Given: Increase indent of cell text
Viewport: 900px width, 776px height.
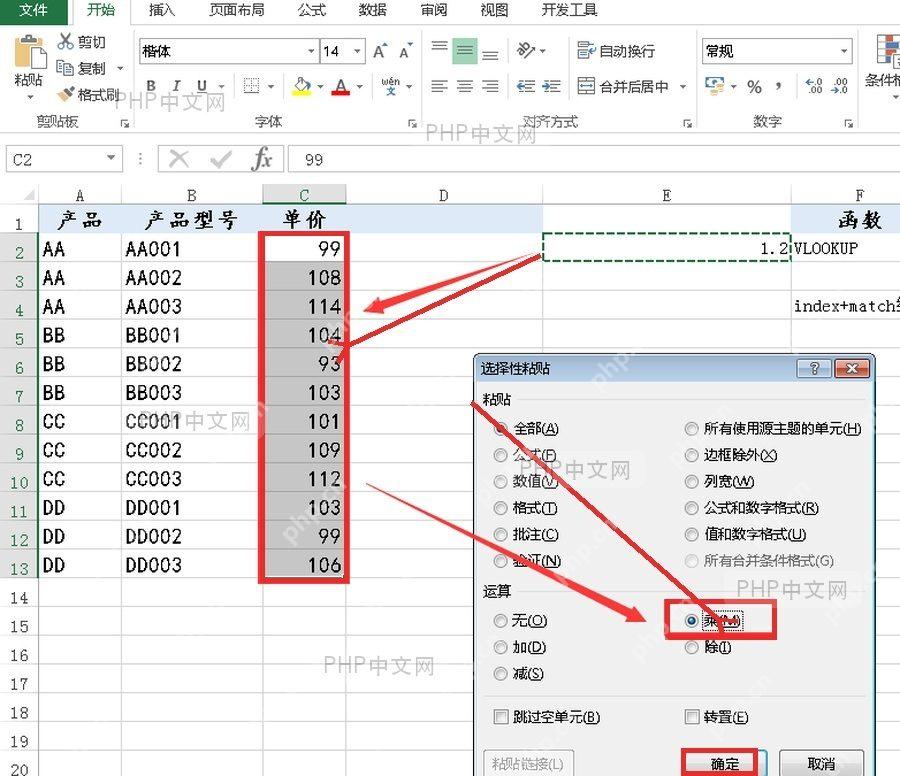Looking at the screenshot, I should [x=551, y=86].
